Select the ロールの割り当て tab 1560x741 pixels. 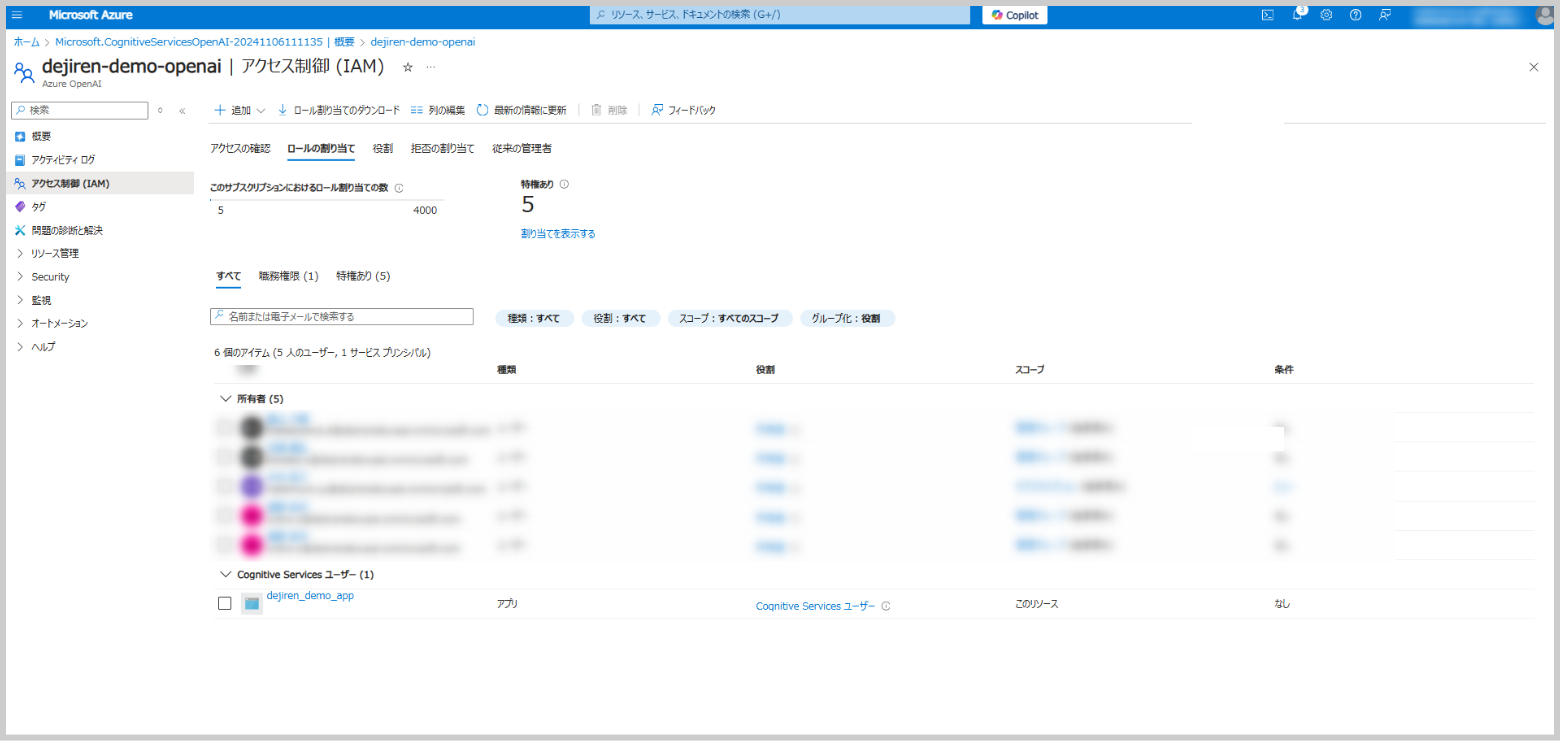(321, 148)
